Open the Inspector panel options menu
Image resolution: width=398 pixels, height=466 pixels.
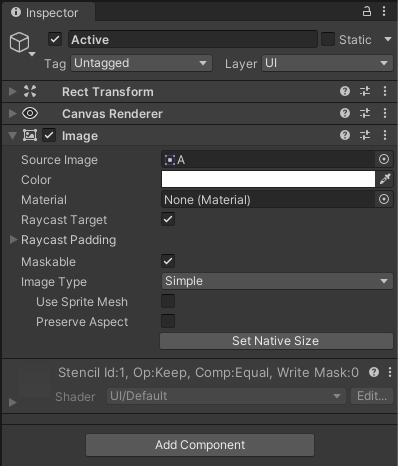pyautogui.click(x=384, y=11)
